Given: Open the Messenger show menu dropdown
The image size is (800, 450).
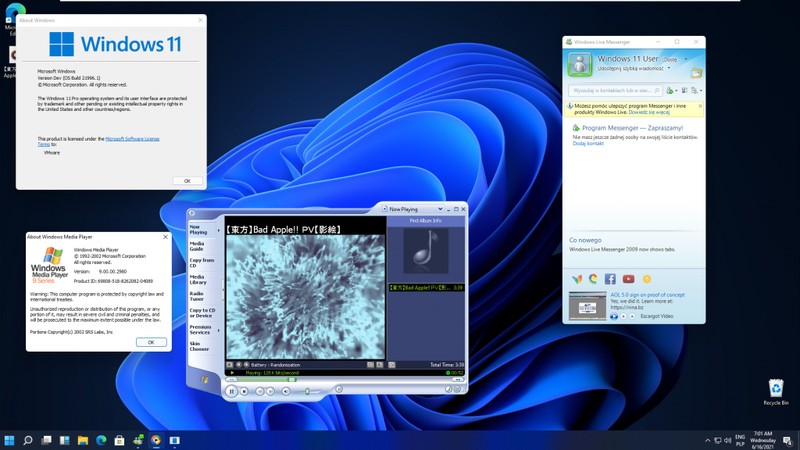Looking at the screenshot, I should coord(695,90).
